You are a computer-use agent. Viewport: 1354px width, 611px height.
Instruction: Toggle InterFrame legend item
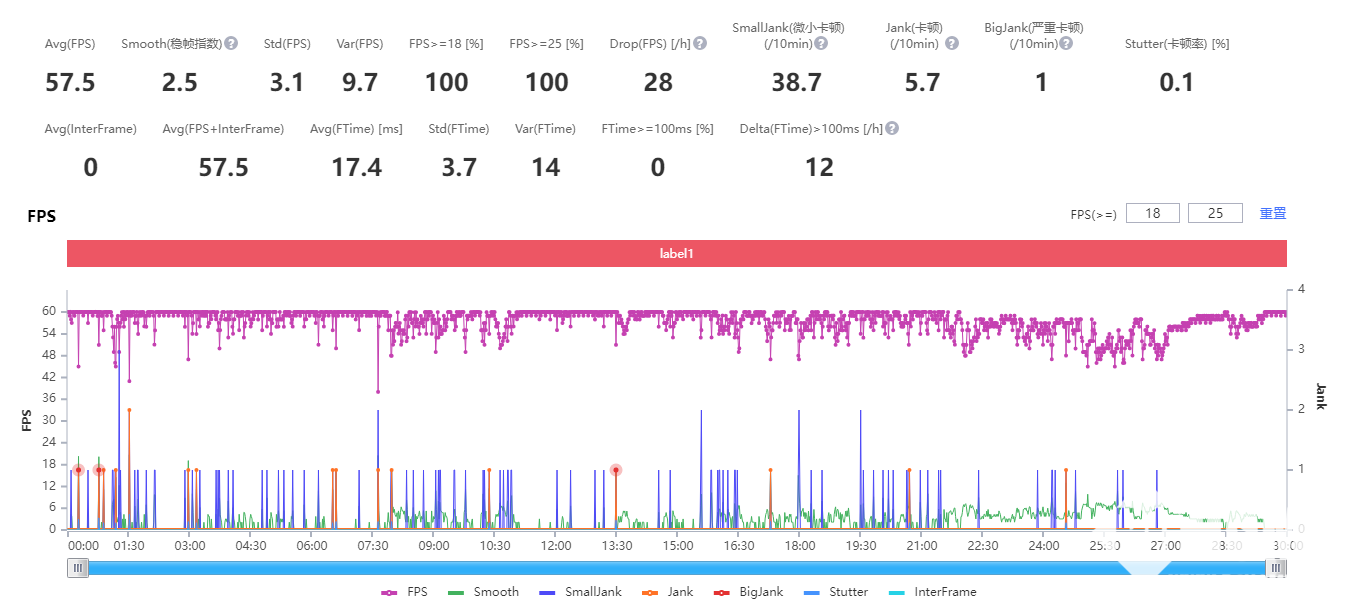point(933,592)
